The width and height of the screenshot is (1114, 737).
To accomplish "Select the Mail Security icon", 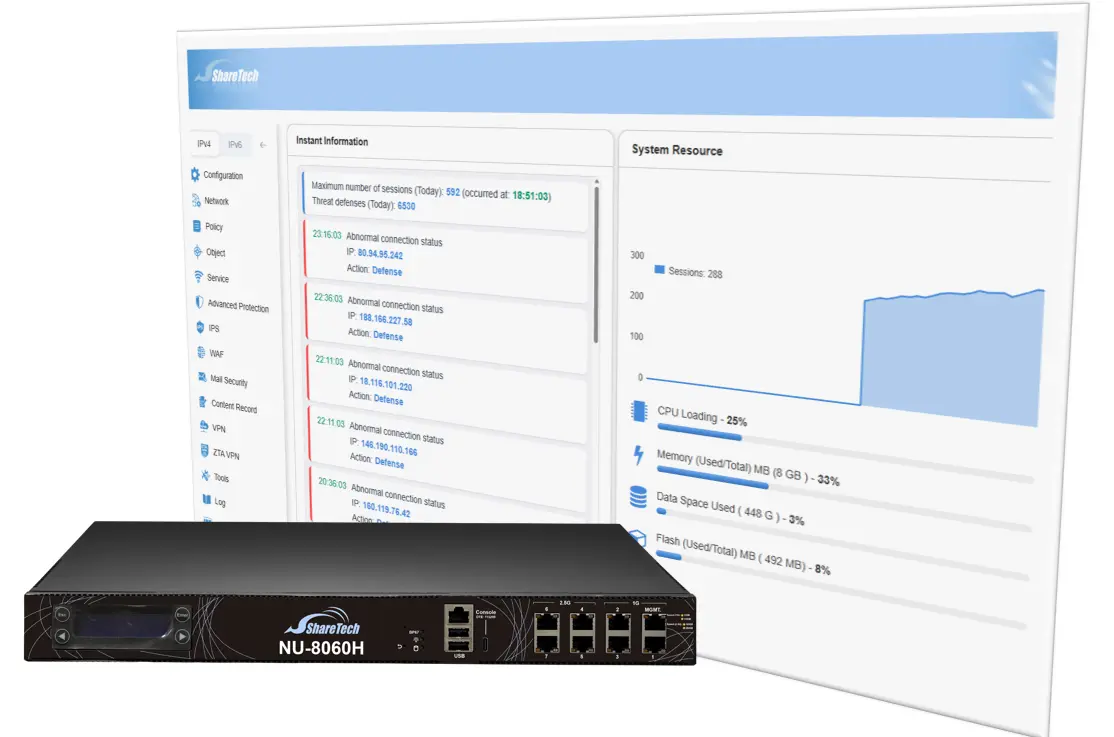I will (x=202, y=377).
